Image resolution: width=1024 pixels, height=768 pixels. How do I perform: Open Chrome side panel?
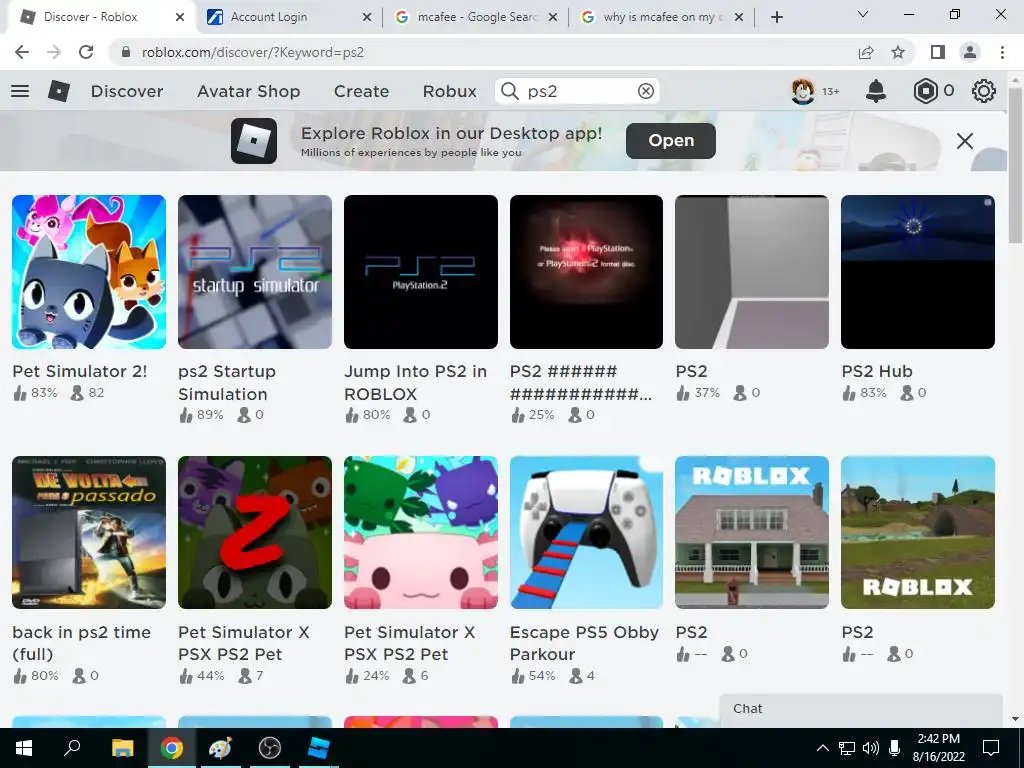[938, 52]
